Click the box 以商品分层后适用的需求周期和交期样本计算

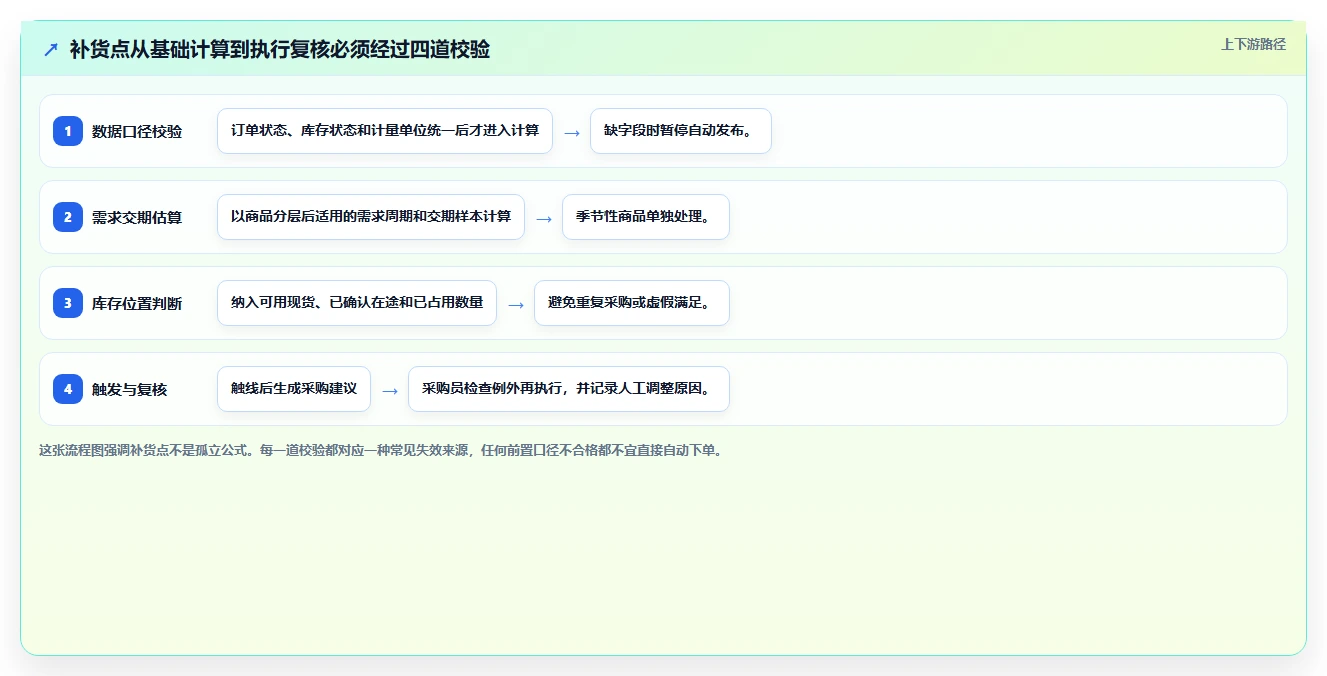coord(371,217)
